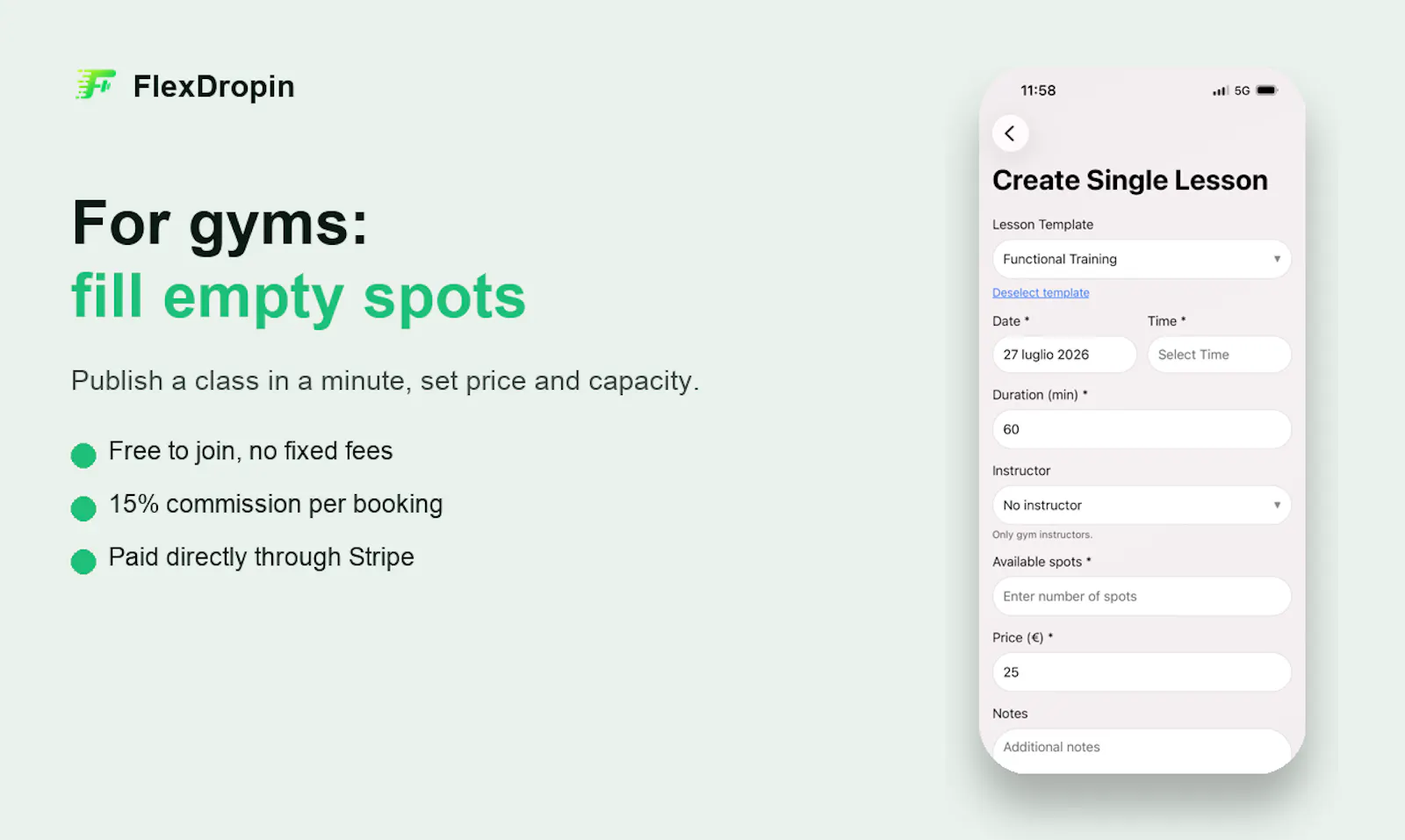Open the Lesson Template dropdown showing Functional Training

click(x=1142, y=259)
